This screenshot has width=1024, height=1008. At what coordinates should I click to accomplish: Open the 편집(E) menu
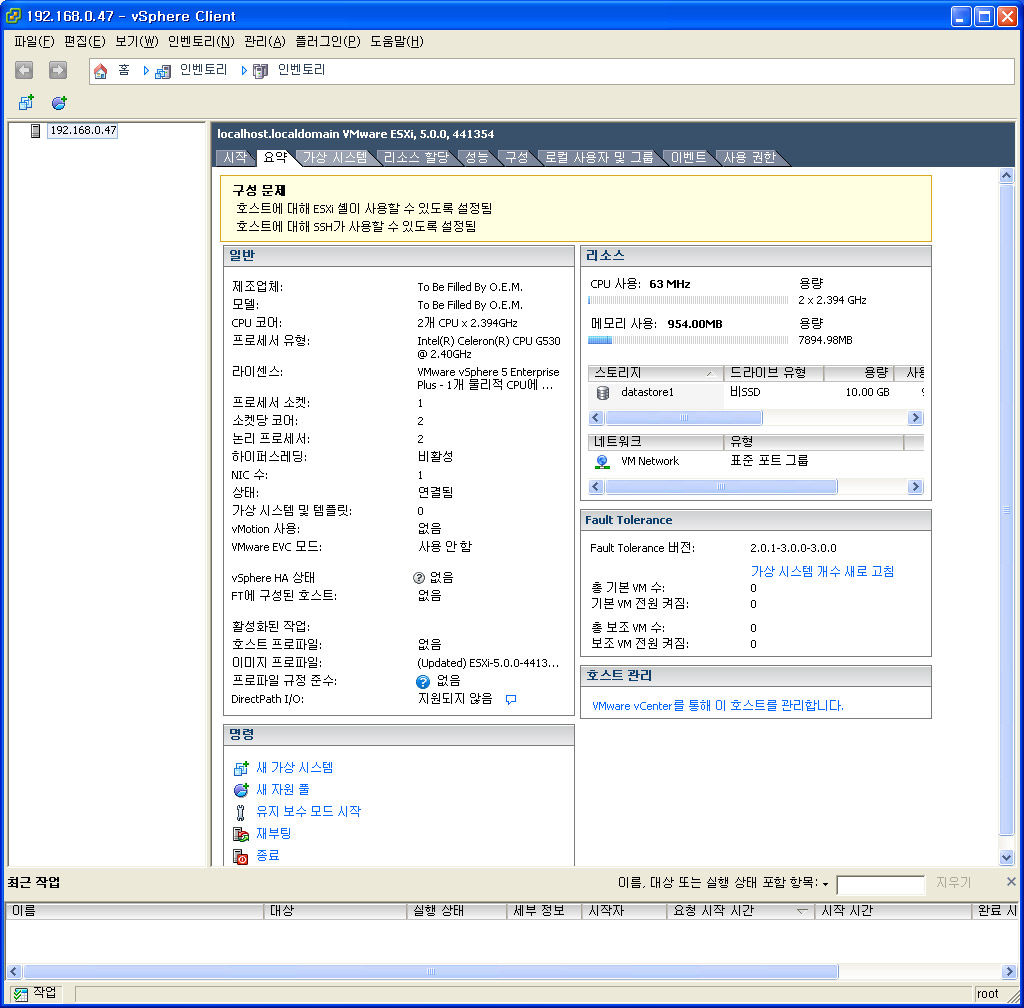(x=85, y=42)
